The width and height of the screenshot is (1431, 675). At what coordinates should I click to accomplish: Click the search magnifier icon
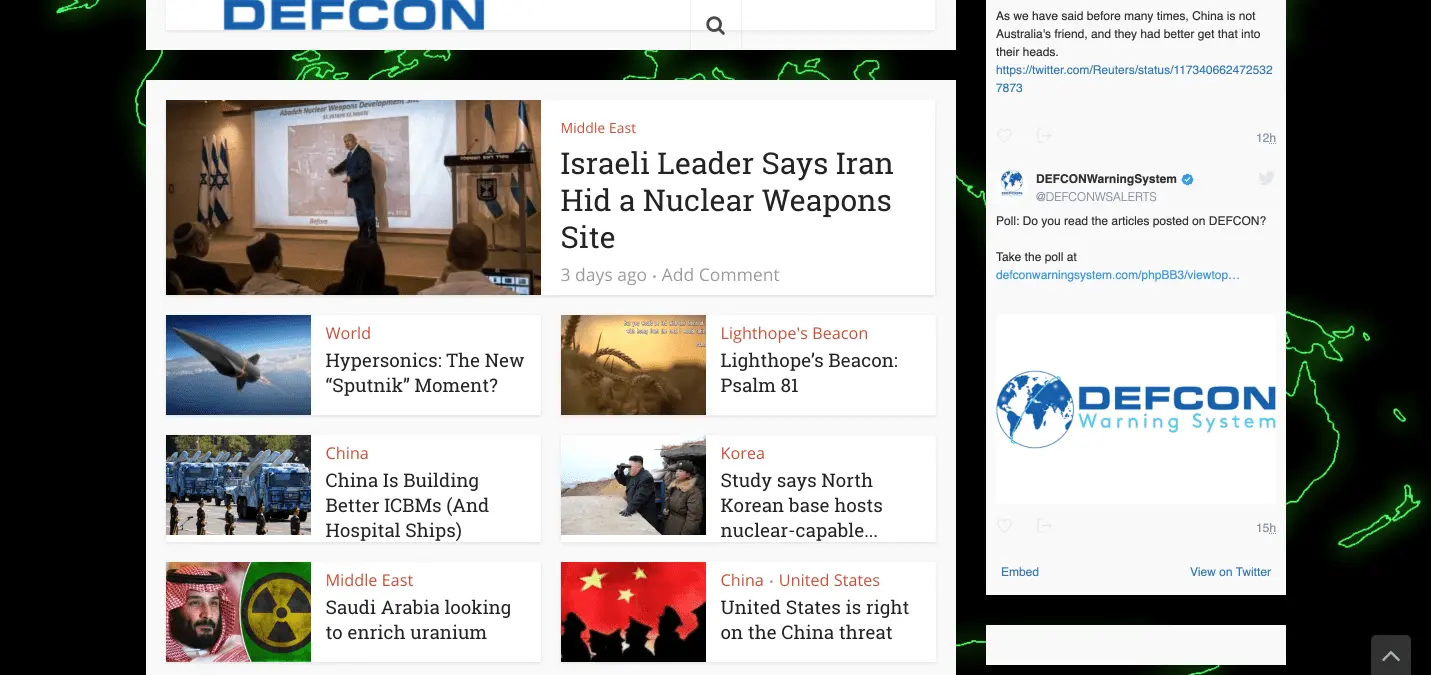pyautogui.click(x=715, y=26)
